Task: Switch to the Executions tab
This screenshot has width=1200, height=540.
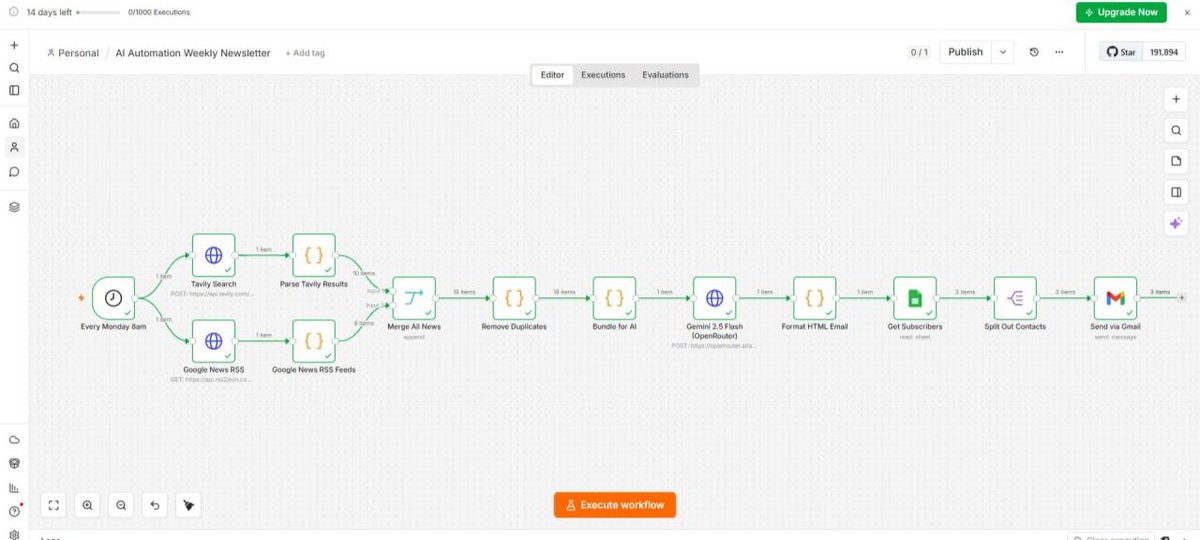Action: point(603,75)
